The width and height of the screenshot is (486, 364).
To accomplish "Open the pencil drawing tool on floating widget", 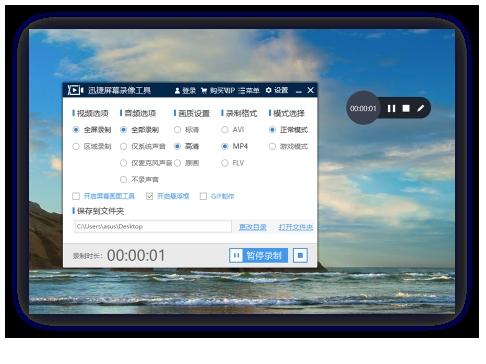I will 421,108.
